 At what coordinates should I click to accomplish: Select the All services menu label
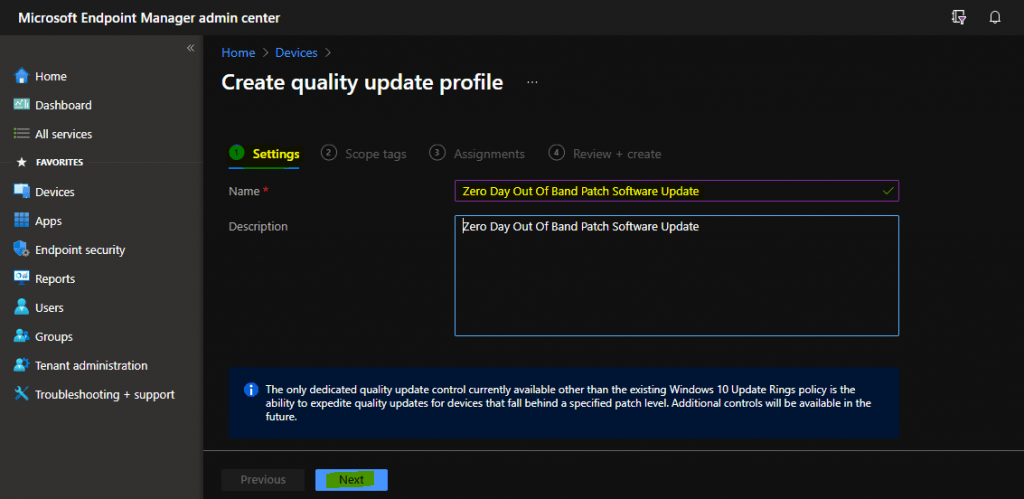63,134
